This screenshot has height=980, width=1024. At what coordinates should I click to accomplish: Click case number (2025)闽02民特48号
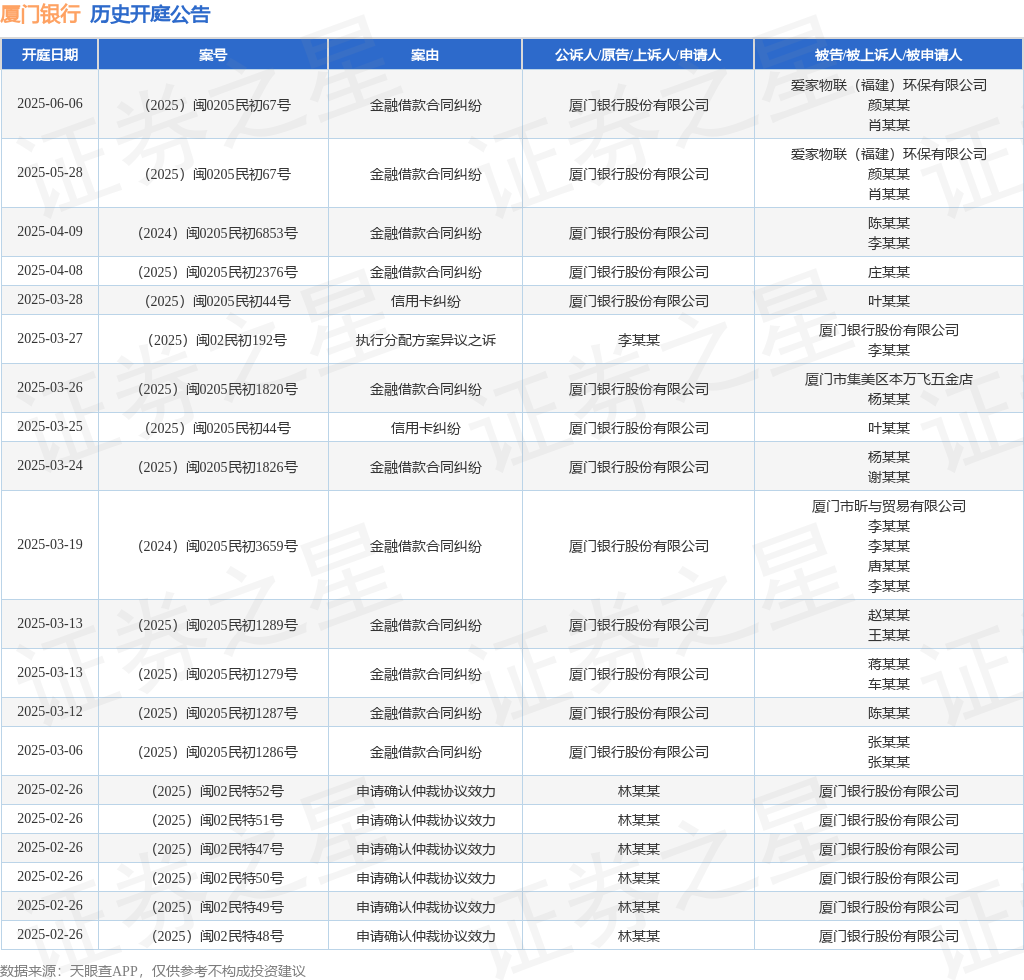[217, 936]
